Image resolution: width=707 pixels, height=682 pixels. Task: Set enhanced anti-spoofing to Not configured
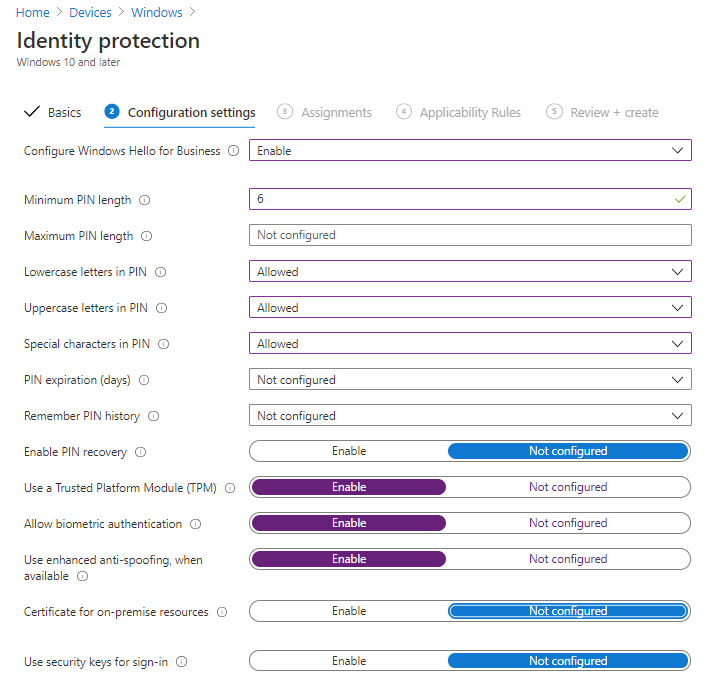click(567, 559)
